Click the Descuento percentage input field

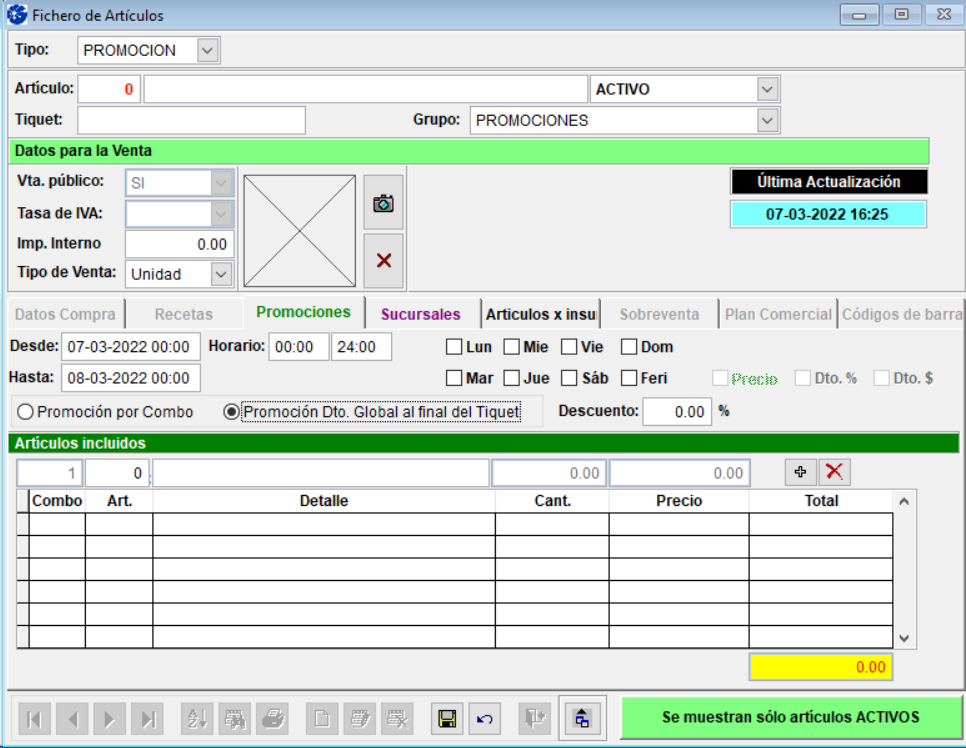pyautogui.click(x=677, y=411)
